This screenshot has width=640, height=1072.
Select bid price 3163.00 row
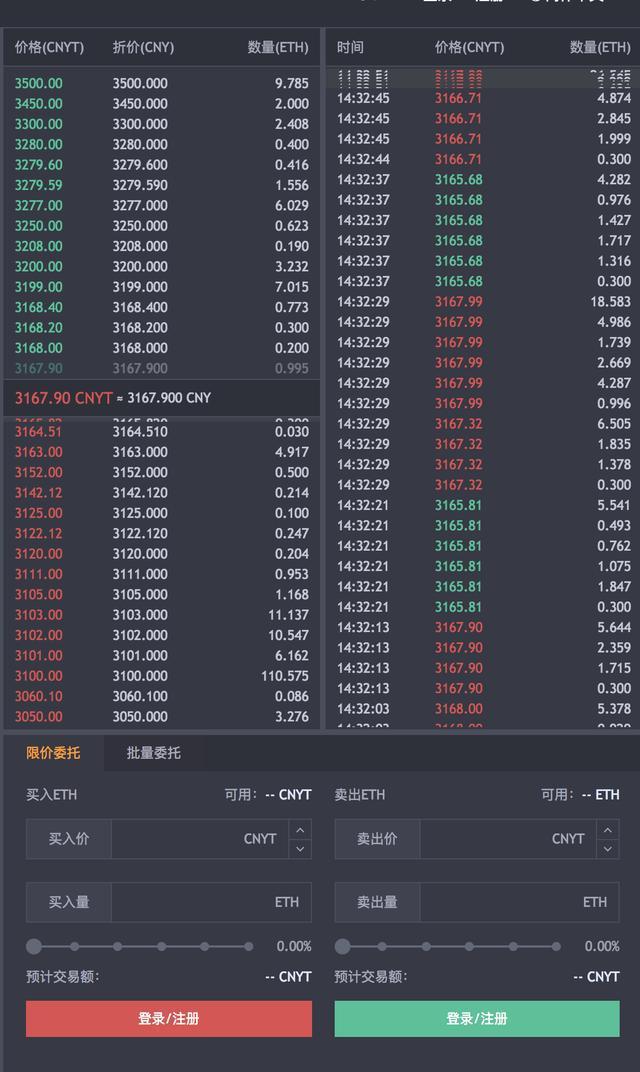[161, 452]
